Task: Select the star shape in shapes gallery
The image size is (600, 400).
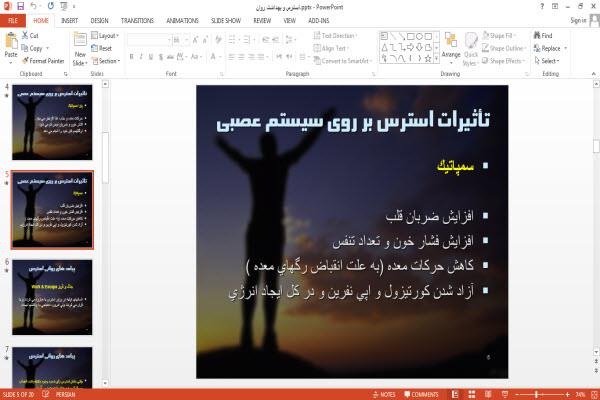Action: (428, 59)
